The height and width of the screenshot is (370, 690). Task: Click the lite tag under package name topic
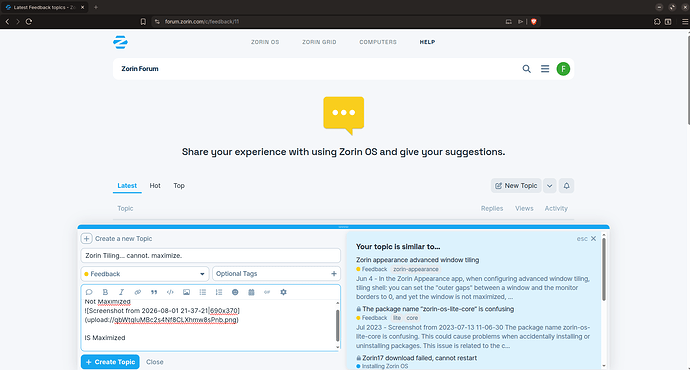[397, 318]
